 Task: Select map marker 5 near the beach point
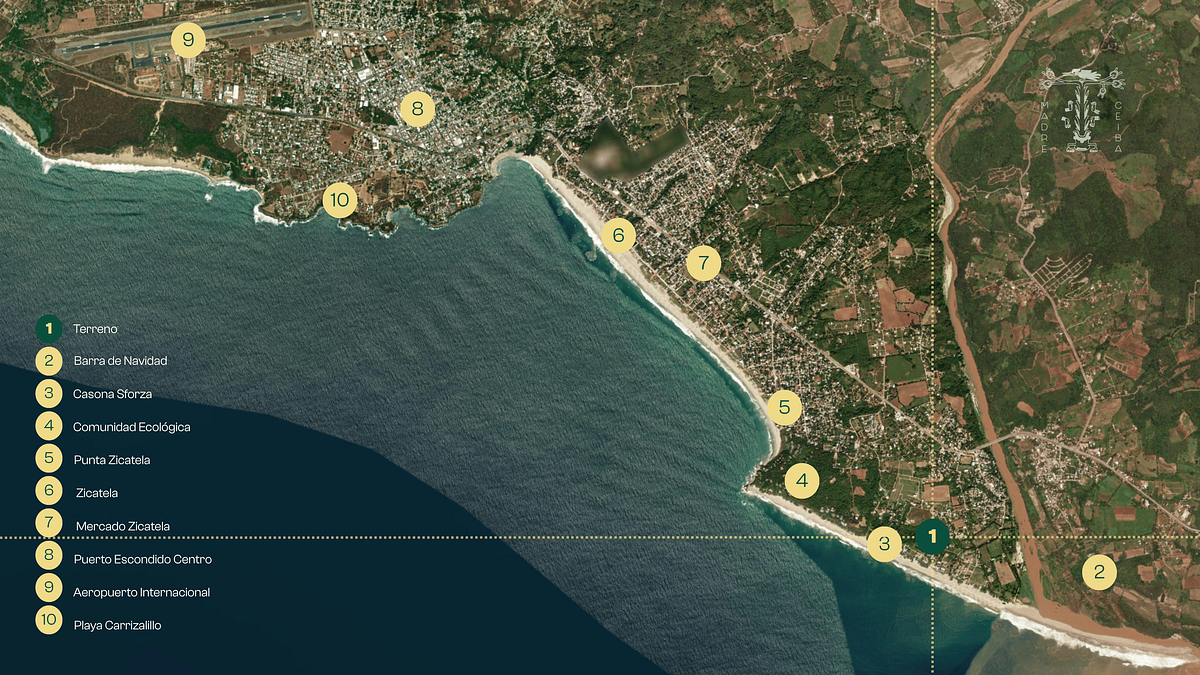click(x=784, y=407)
